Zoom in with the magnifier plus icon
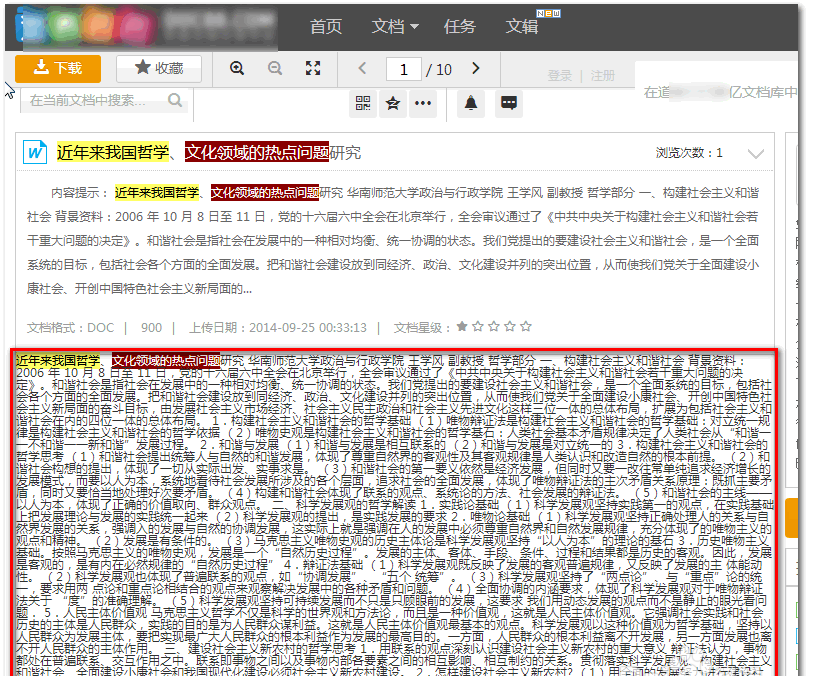817x676 pixels. click(x=237, y=68)
